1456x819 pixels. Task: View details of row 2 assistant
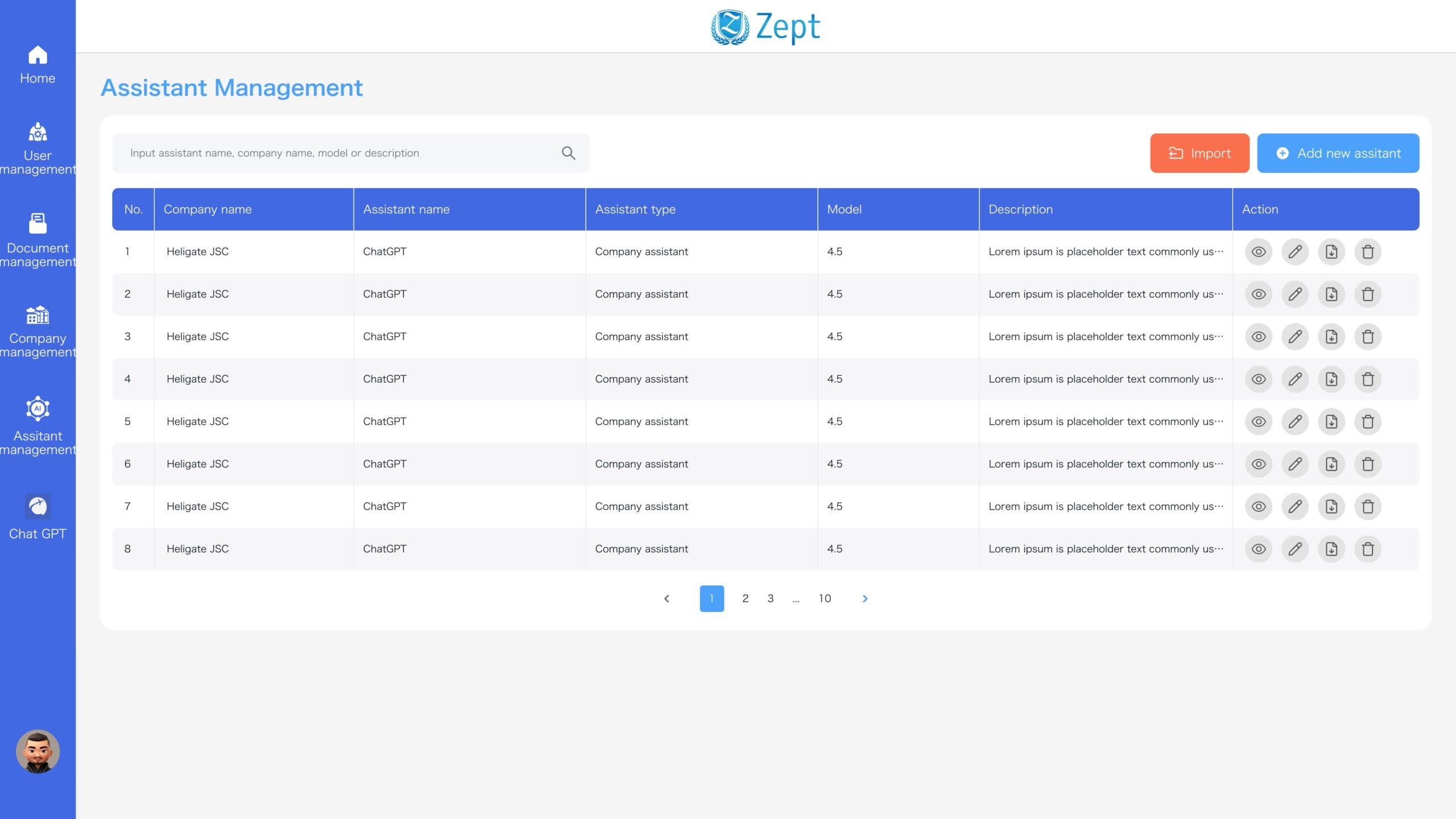(x=1259, y=294)
